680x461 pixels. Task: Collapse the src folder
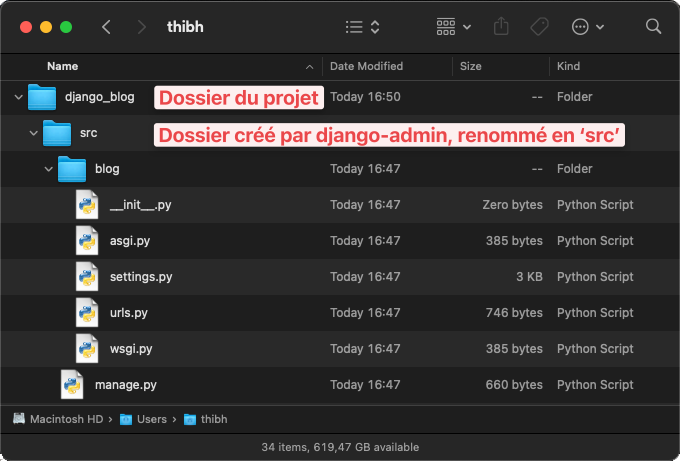[33, 133]
